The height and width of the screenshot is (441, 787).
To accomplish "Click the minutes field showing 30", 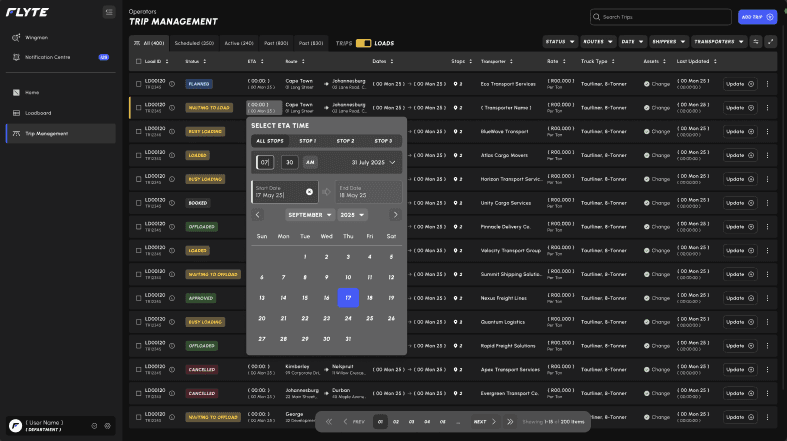I will click(x=290, y=162).
